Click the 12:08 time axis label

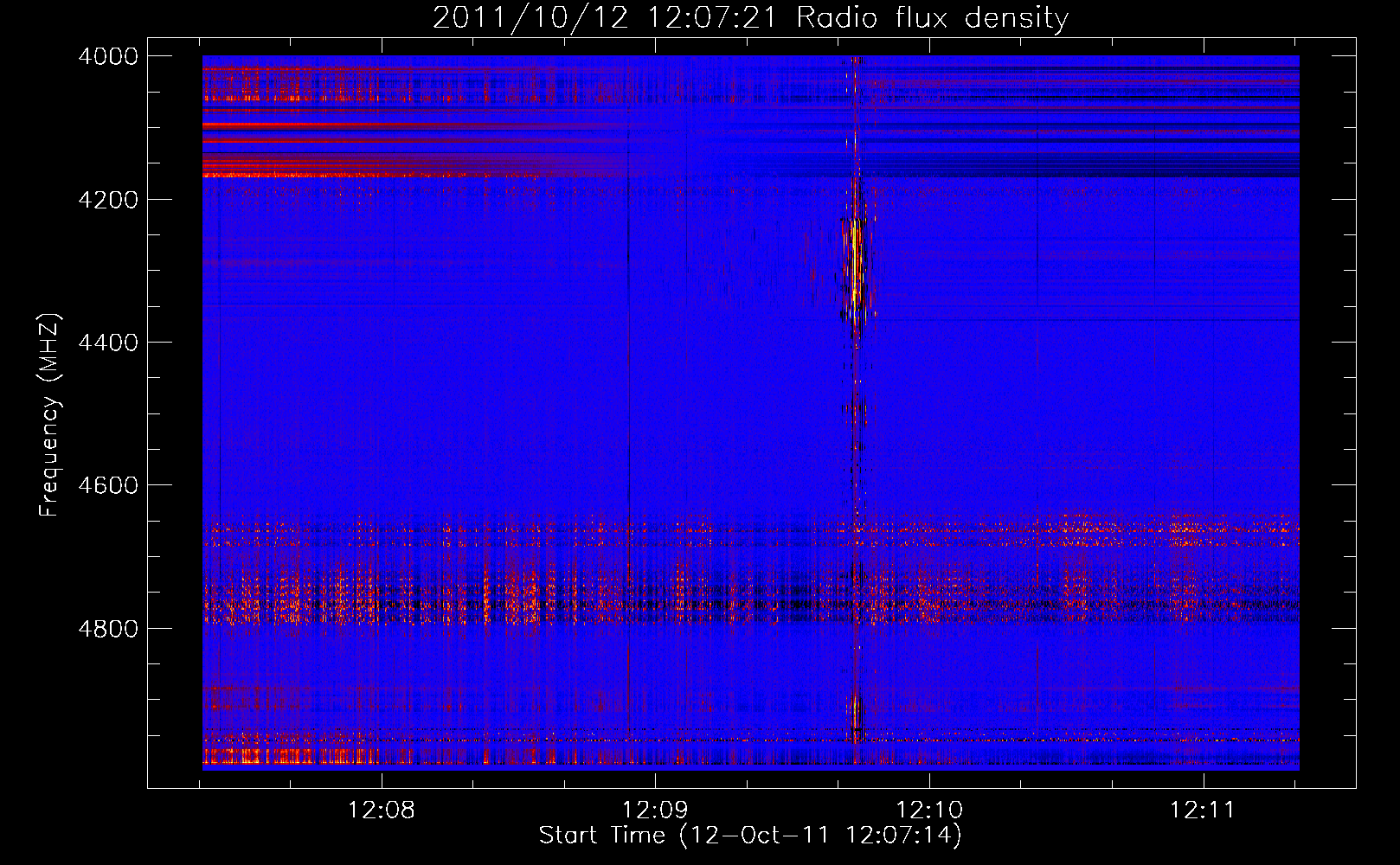click(x=382, y=811)
